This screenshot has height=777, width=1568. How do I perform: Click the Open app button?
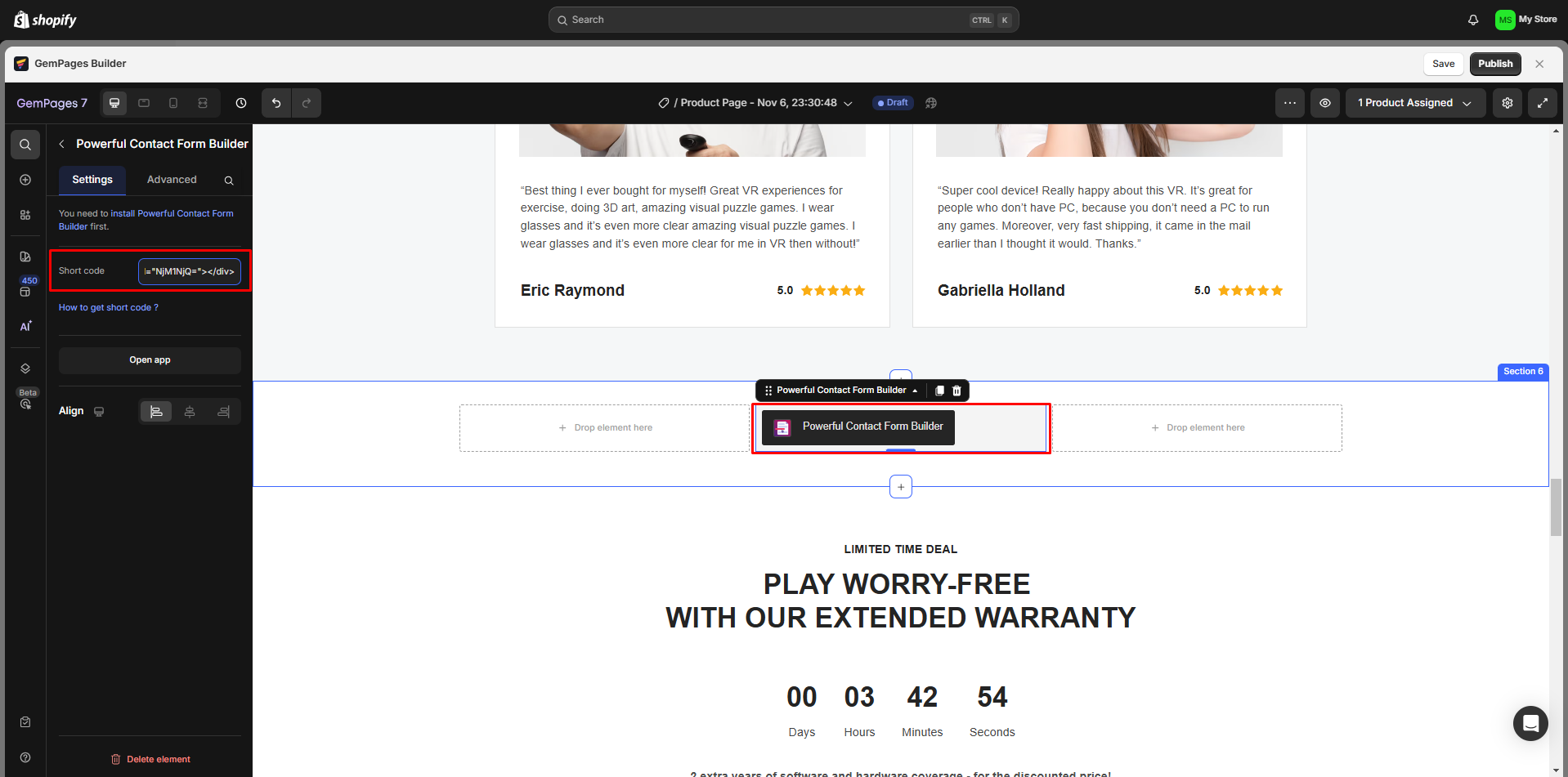coord(150,360)
